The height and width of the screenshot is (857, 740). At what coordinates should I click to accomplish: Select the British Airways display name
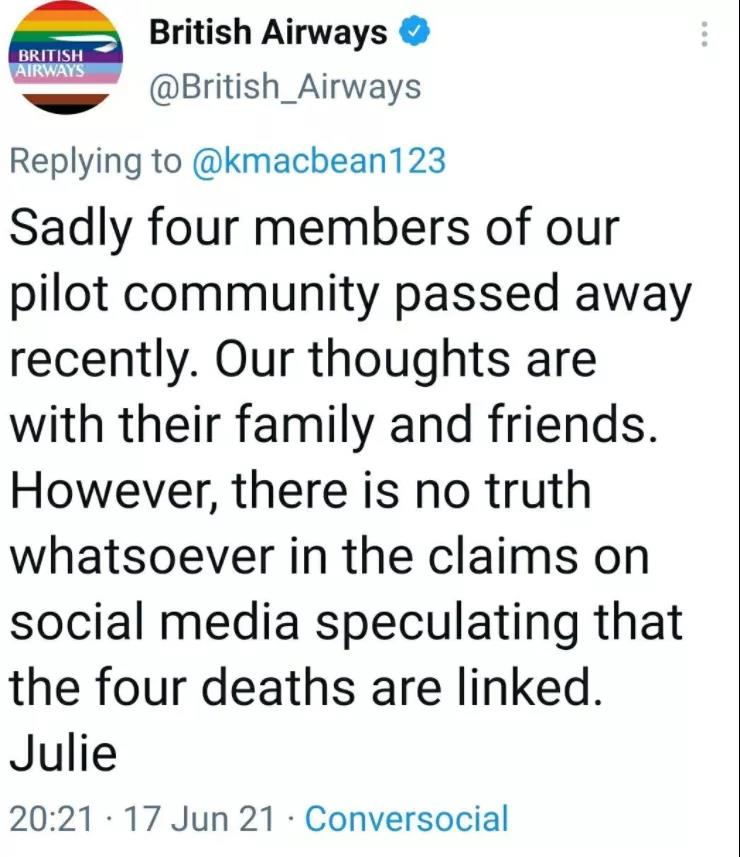point(268,32)
